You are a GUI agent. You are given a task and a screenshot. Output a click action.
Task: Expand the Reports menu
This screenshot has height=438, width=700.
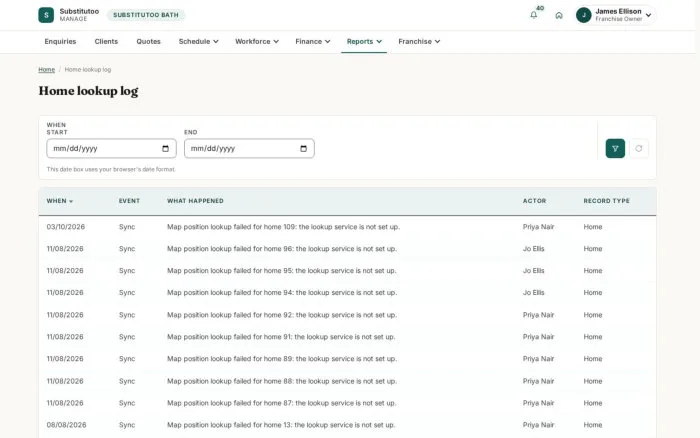click(x=364, y=42)
